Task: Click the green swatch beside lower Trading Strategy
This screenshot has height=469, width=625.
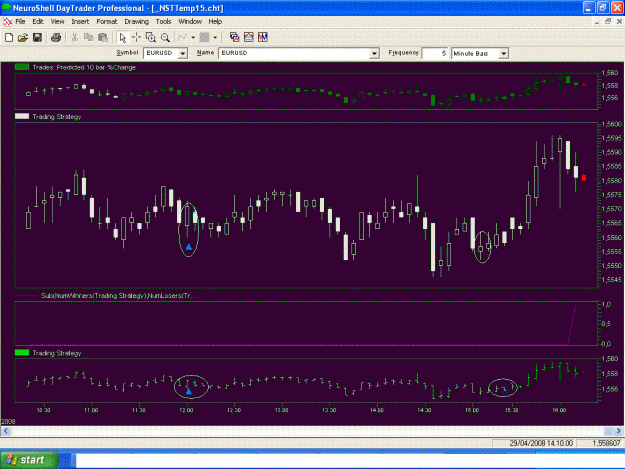Action: (22, 353)
